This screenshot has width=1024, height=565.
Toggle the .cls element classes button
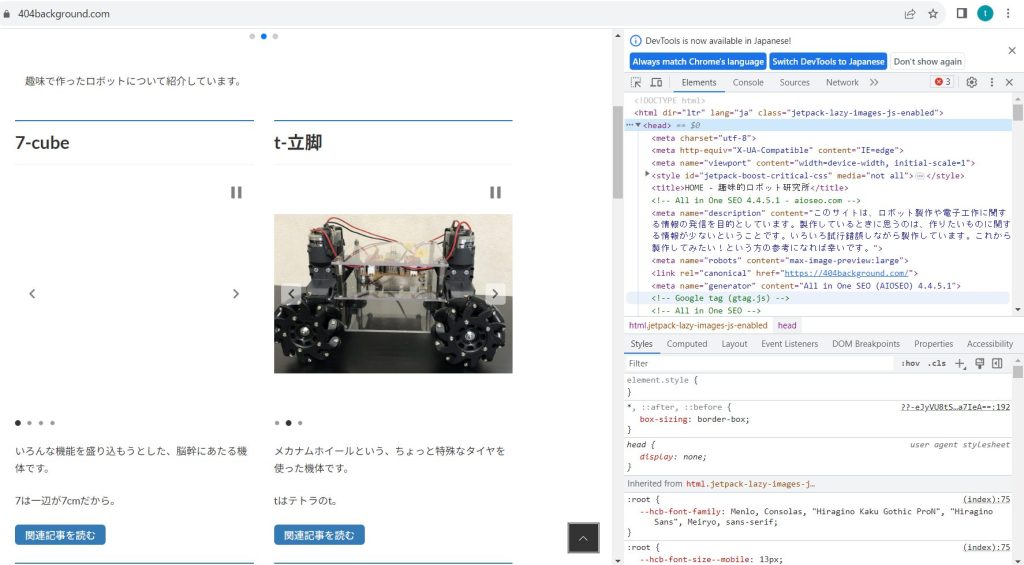pos(937,364)
